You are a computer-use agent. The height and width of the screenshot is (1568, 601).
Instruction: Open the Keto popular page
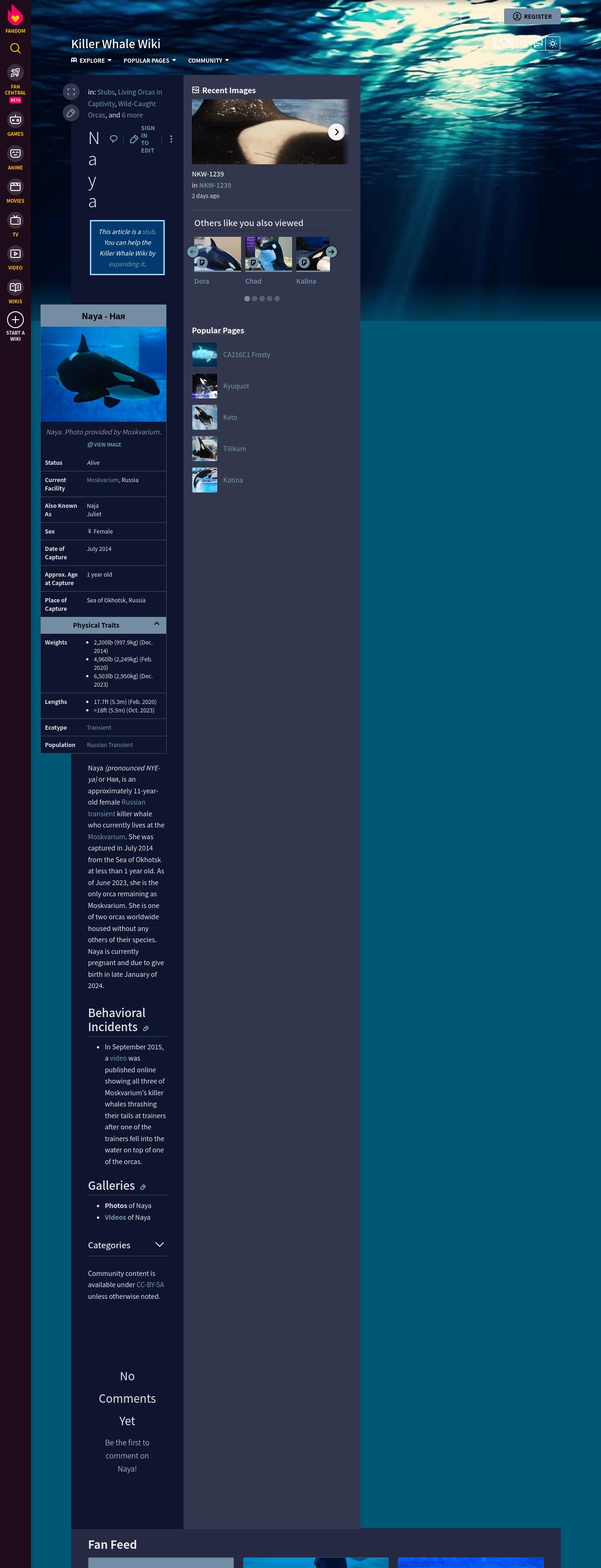[x=230, y=418]
